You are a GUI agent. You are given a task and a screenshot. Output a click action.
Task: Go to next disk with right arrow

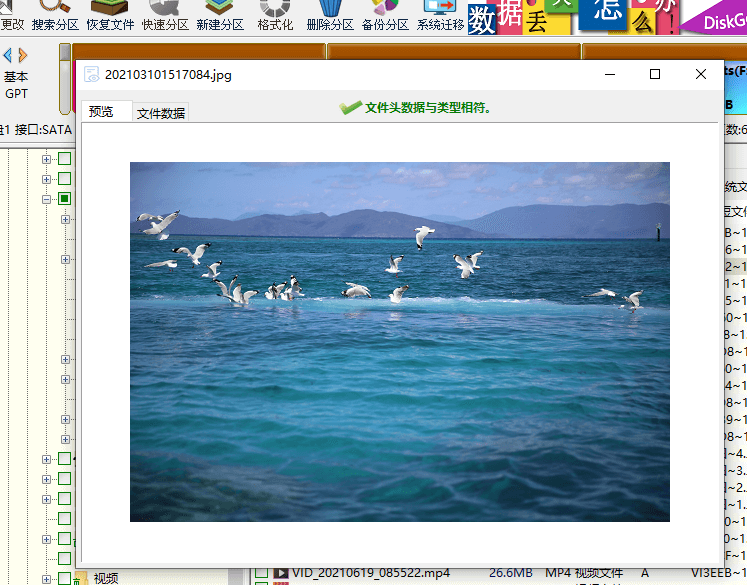click(x=23, y=55)
